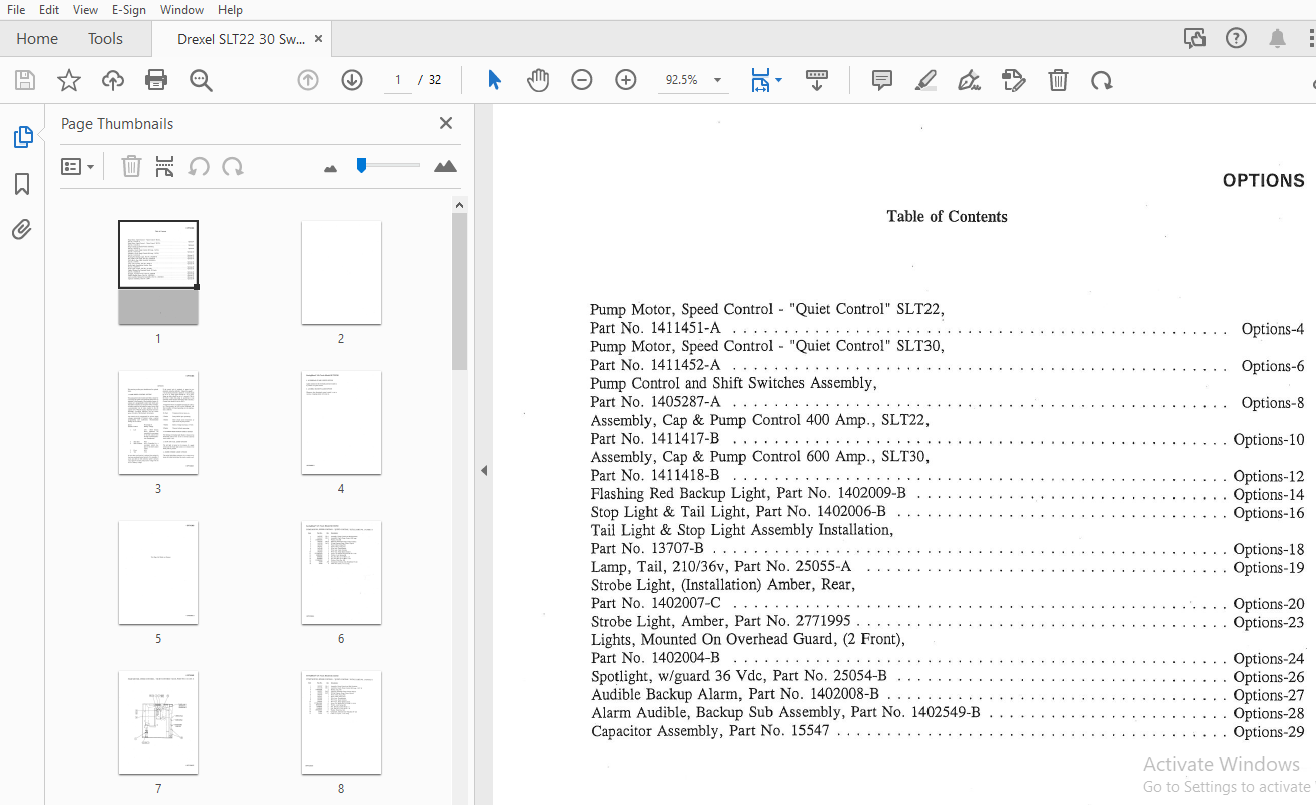Delete selected page in thumbnails panel
The image size is (1316, 805).
pos(131,166)
